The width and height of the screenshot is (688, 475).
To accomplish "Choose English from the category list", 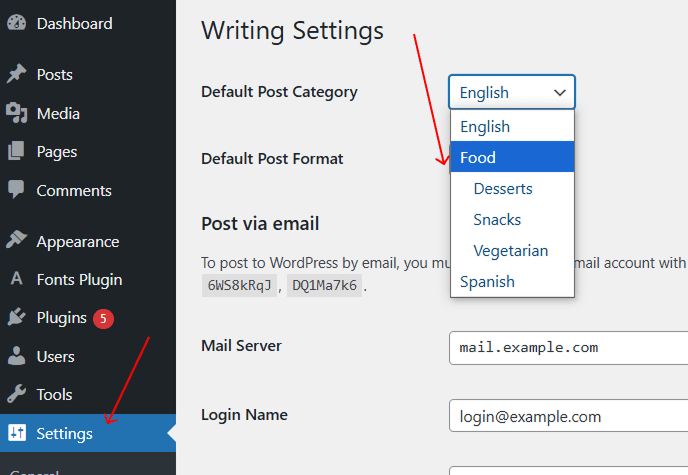I will tap(512, 126).
